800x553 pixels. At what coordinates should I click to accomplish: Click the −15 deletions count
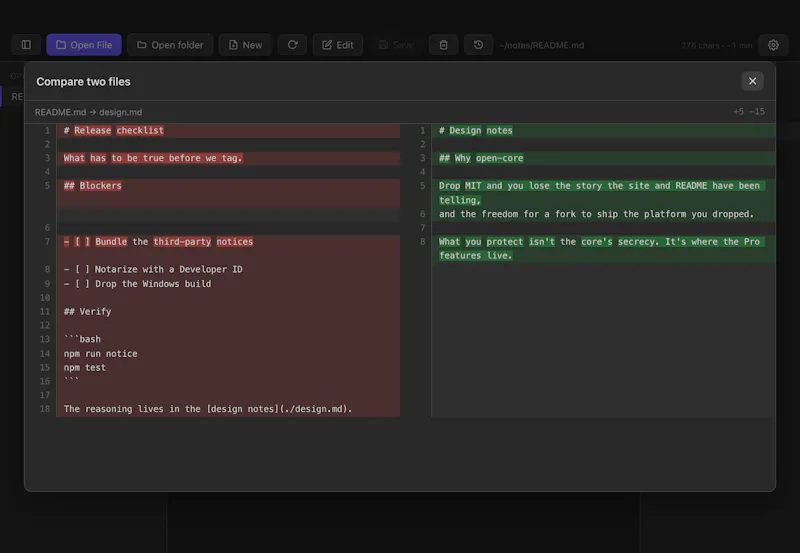[x=757, y=112]
